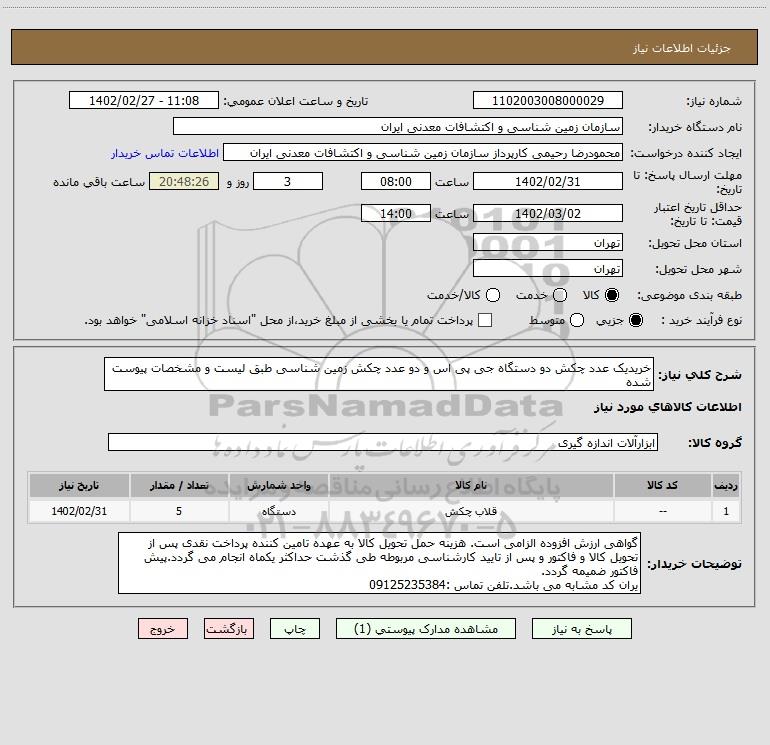Click the خروج exit button
This screenshot has height=745, width=770.
pyautogui.click(x=163, y=629)
